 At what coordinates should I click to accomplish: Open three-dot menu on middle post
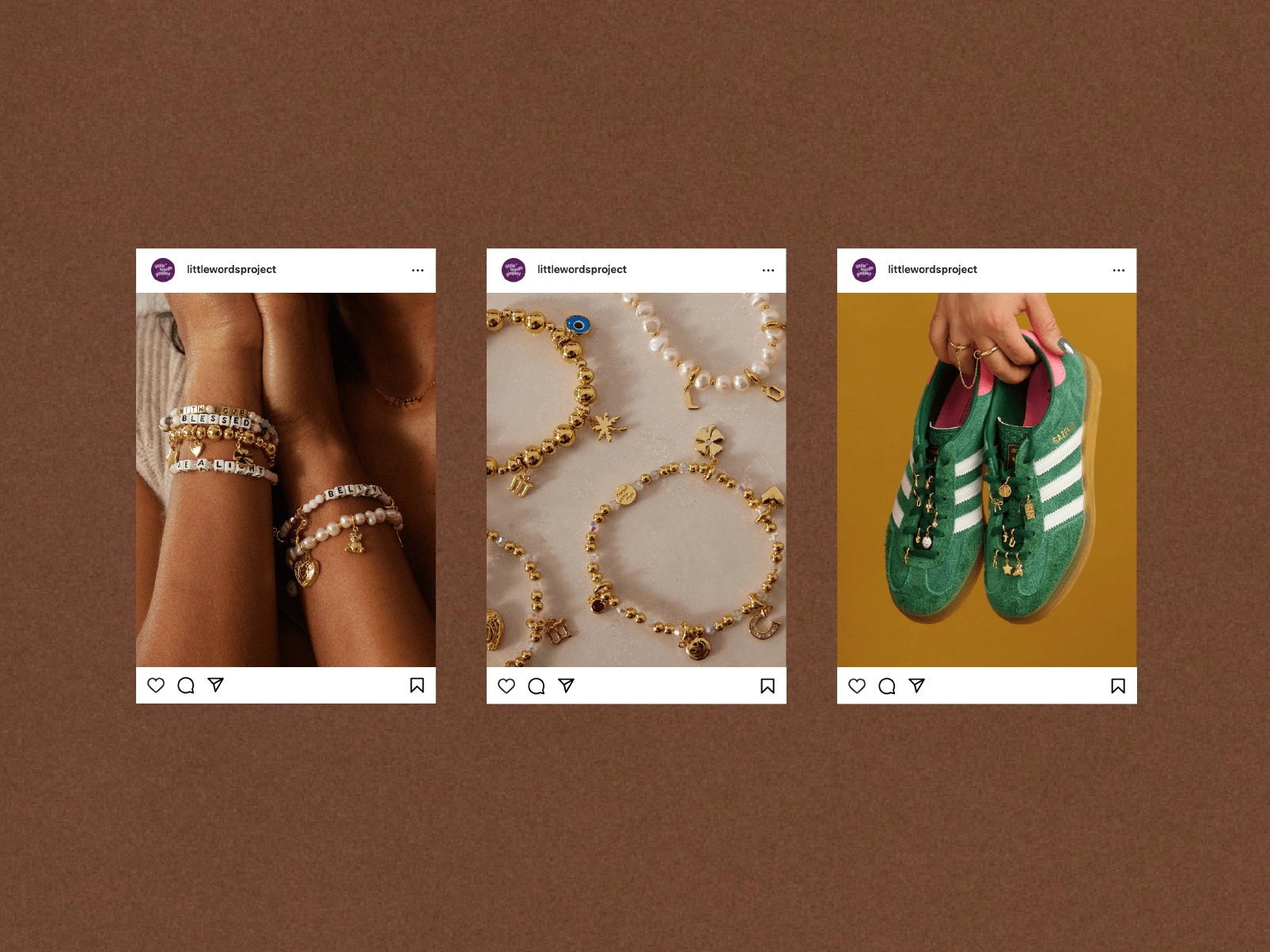tap(768, 270)
